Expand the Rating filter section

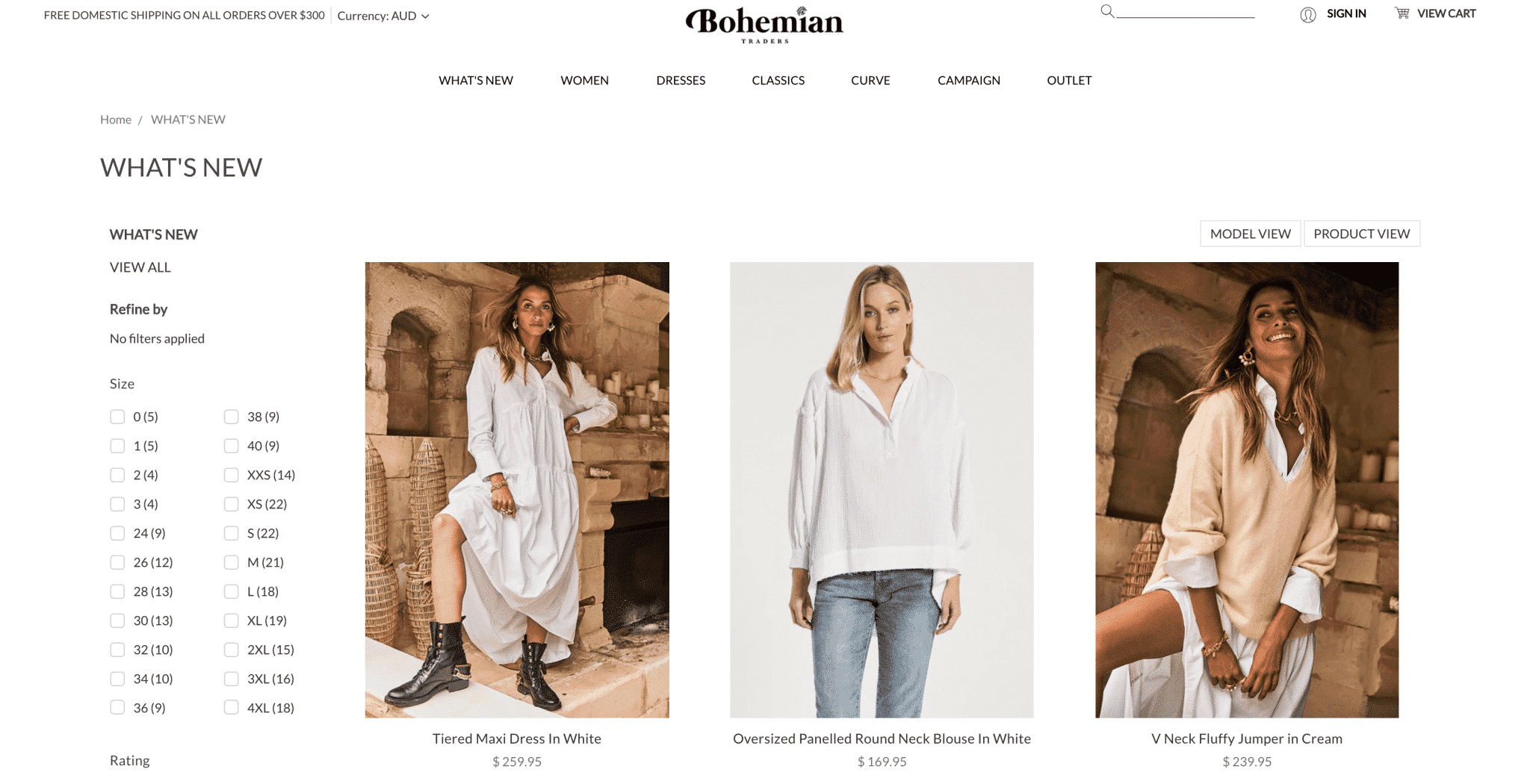[130, 760]
